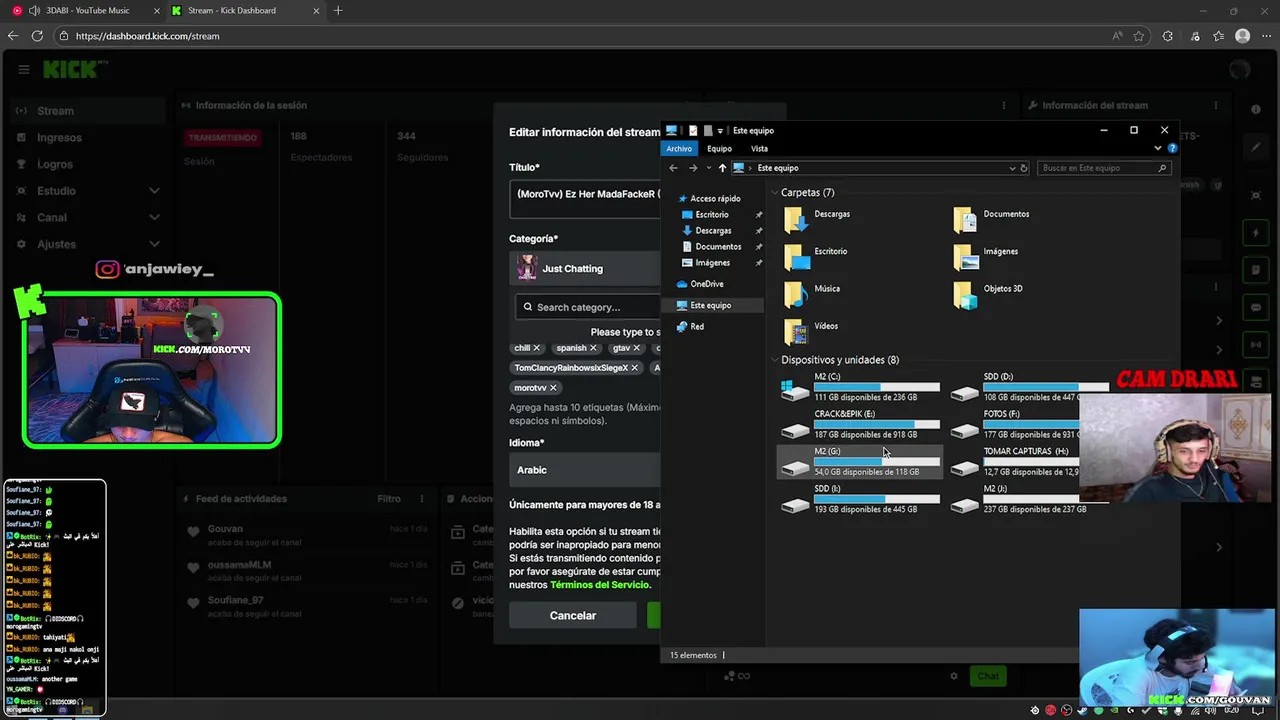This screenshot has width=1280, height=720.
Task: Select the FOTOS (F:) drive
Action: point(1014,424)
